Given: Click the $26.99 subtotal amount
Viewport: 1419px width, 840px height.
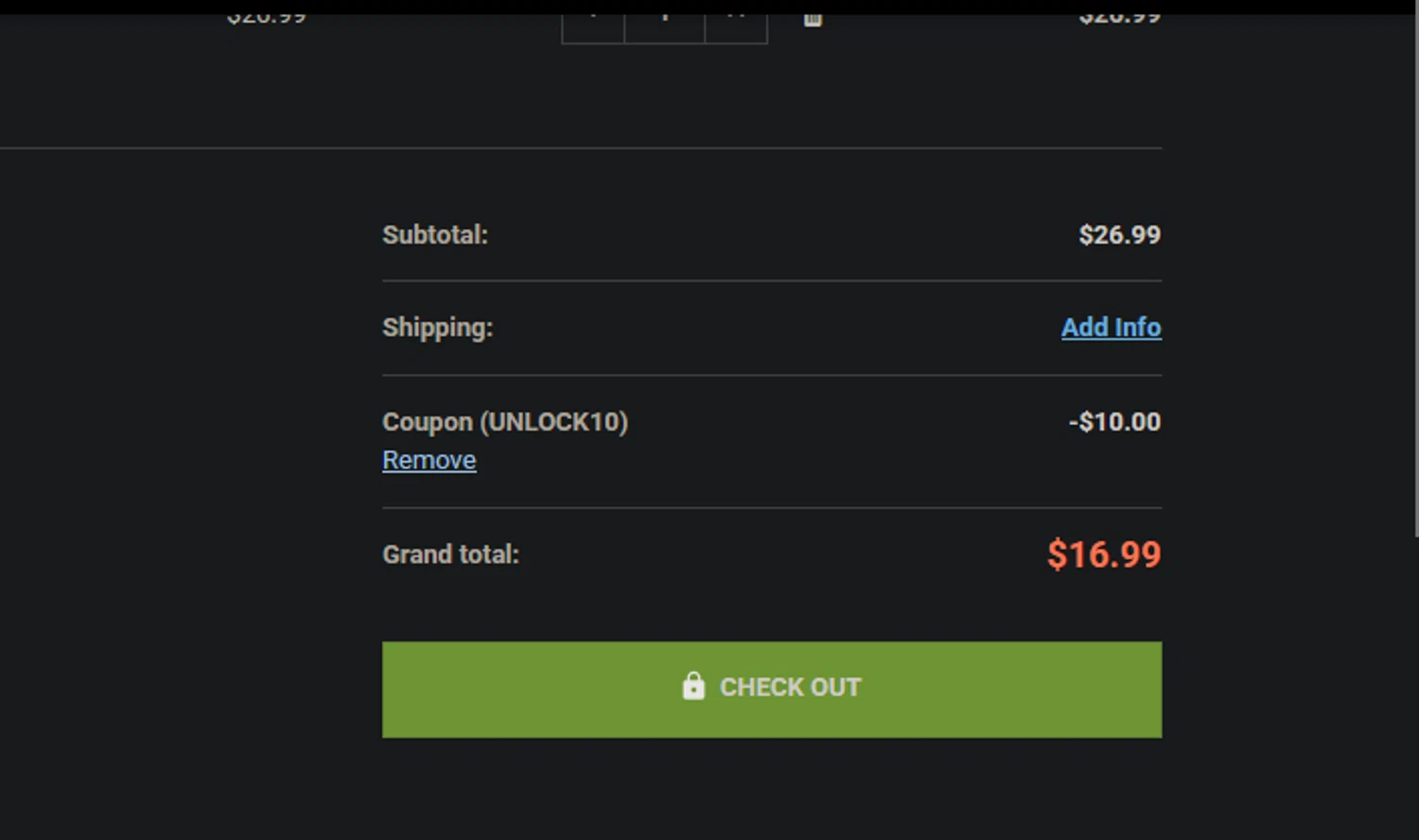Looking at the screenshot, I should pos(1120,235).
